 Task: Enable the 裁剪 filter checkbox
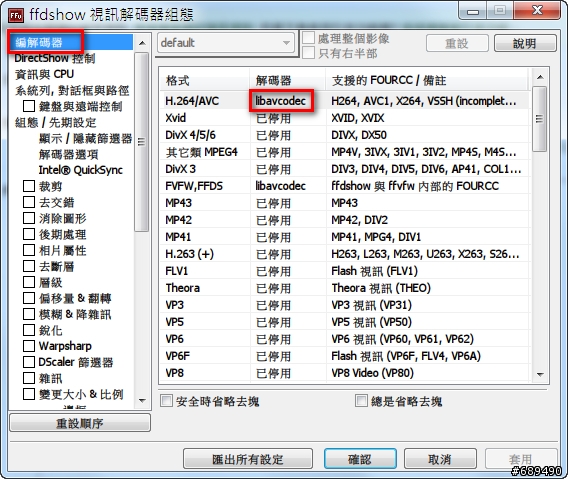coord(29,186)
